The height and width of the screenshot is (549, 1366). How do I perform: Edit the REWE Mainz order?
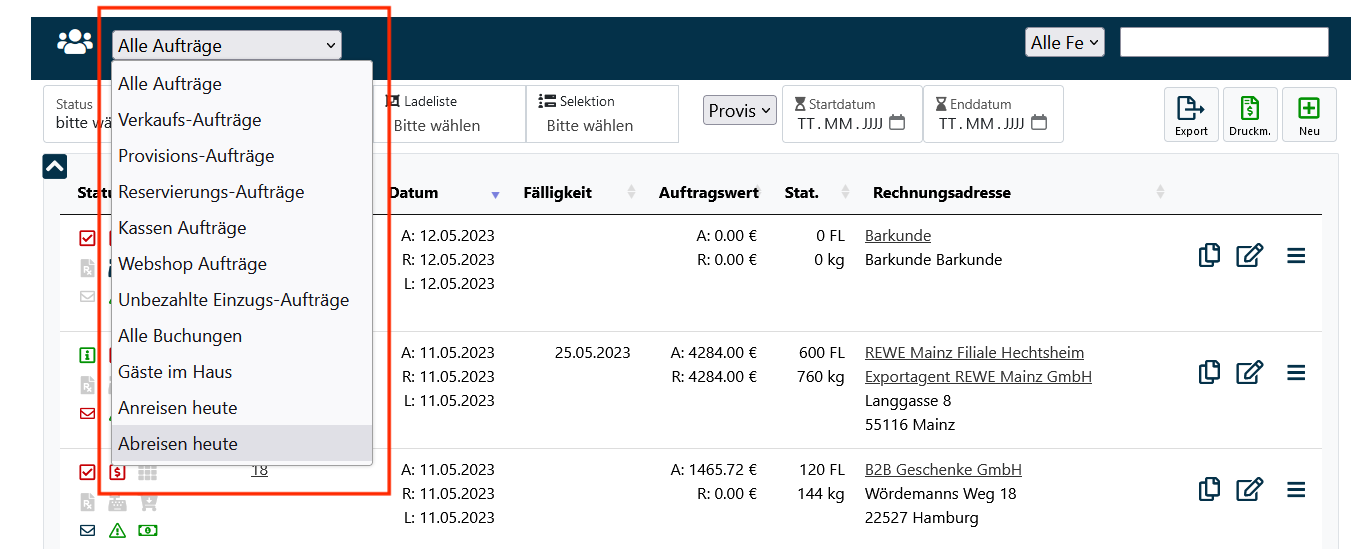click(1250, 373)
